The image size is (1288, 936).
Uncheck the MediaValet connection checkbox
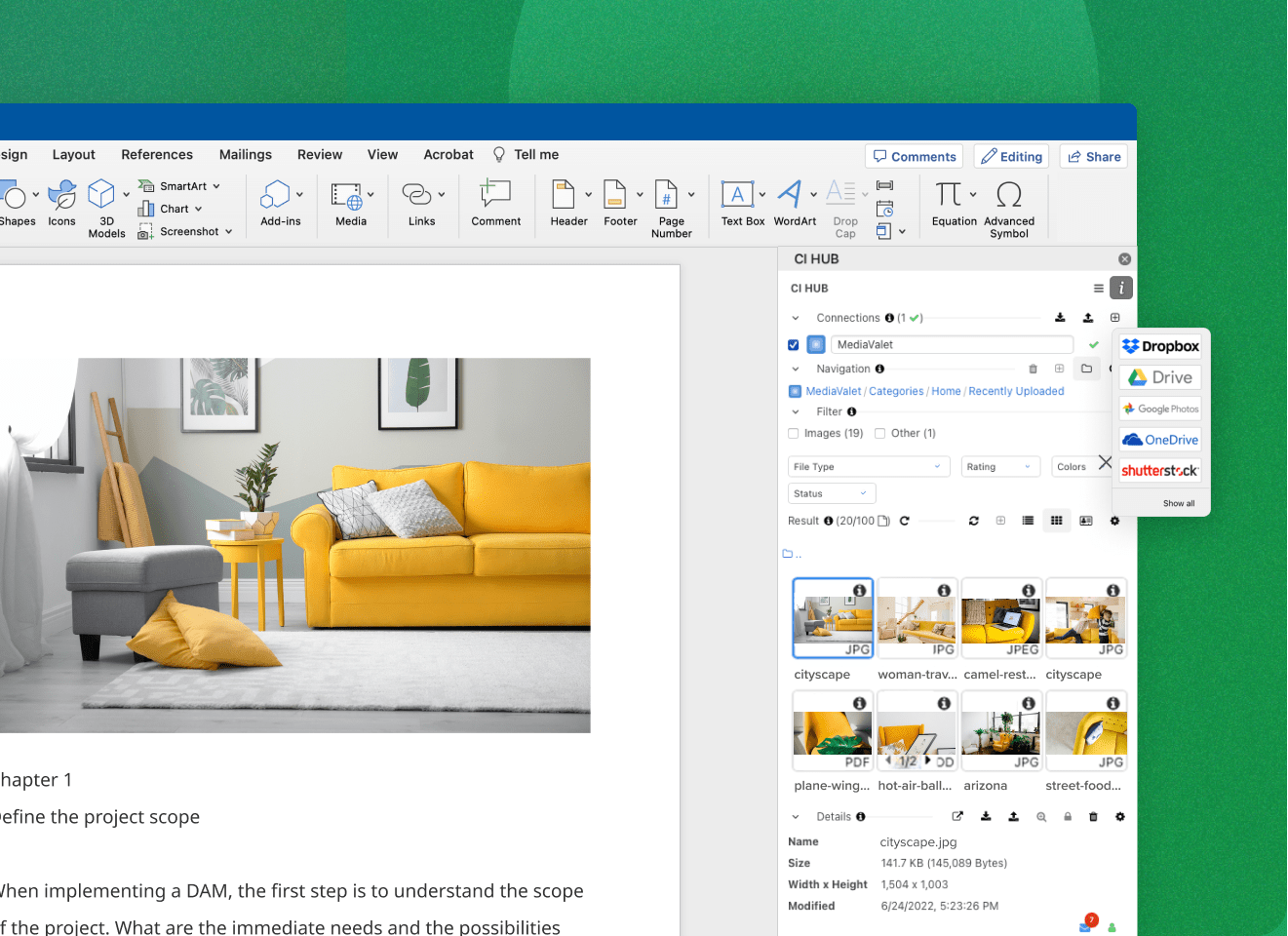pyautogui.click(x=794, y=344)
